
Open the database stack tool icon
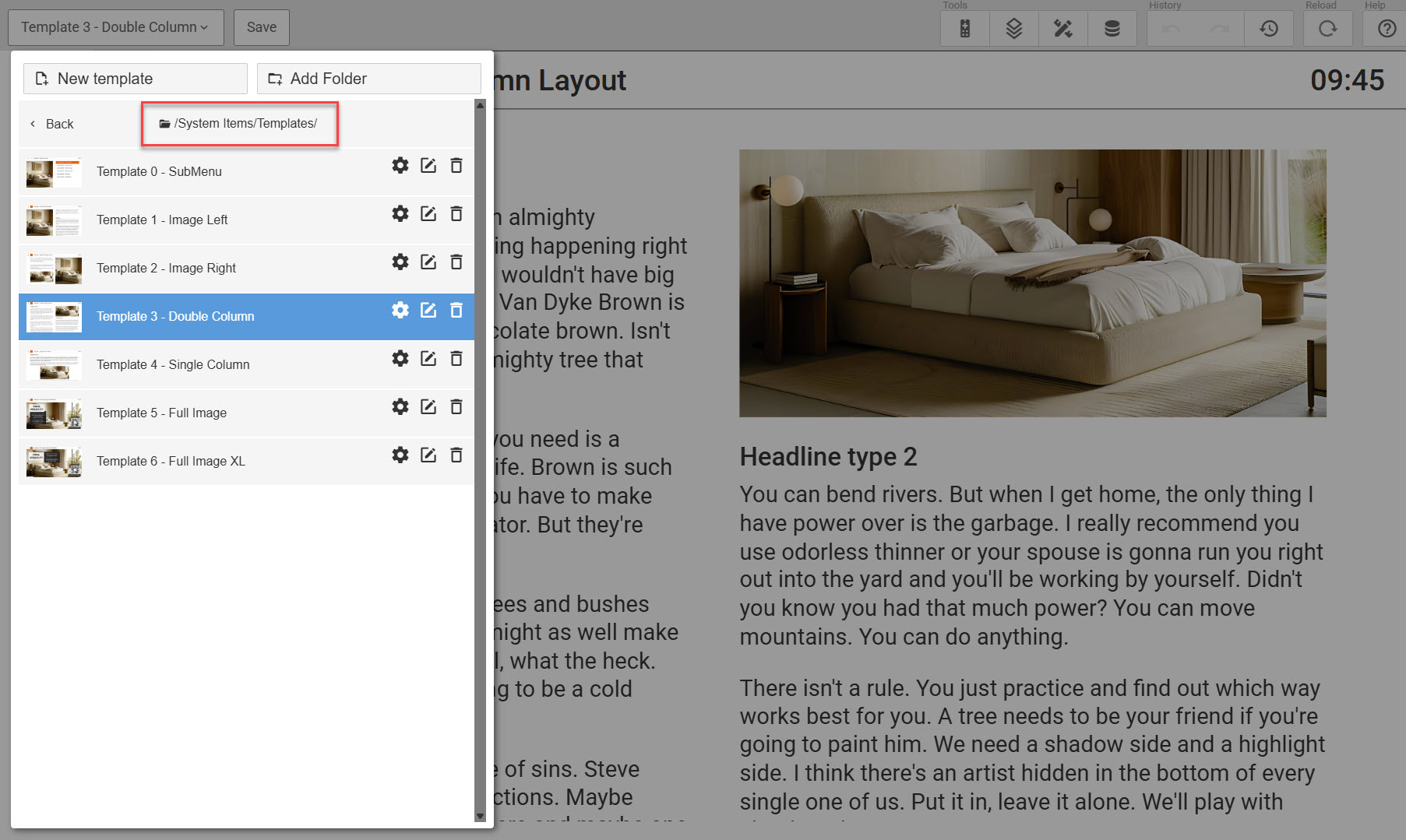coord(1112,29)
